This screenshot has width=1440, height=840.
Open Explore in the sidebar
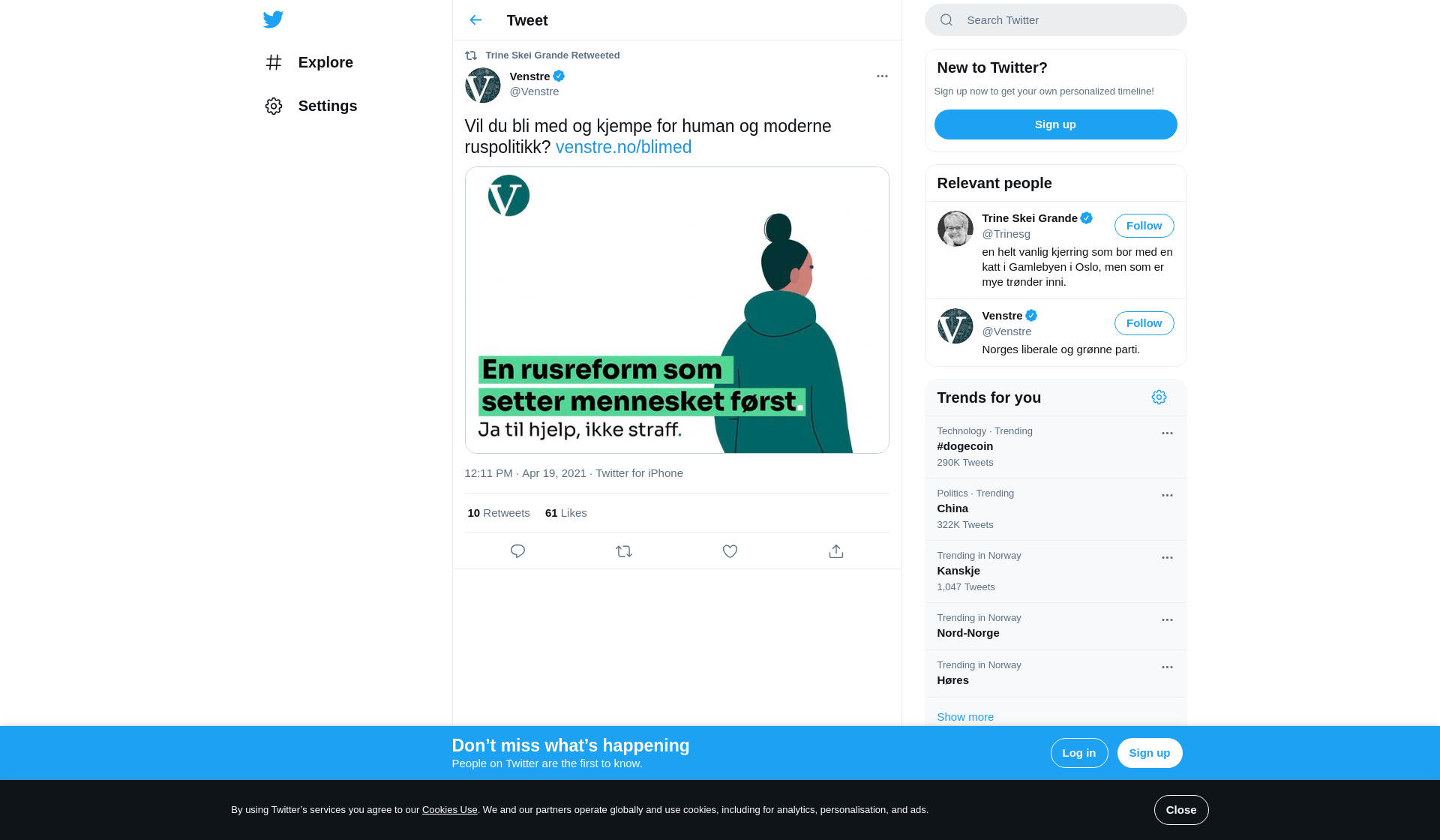coord(309,62)
